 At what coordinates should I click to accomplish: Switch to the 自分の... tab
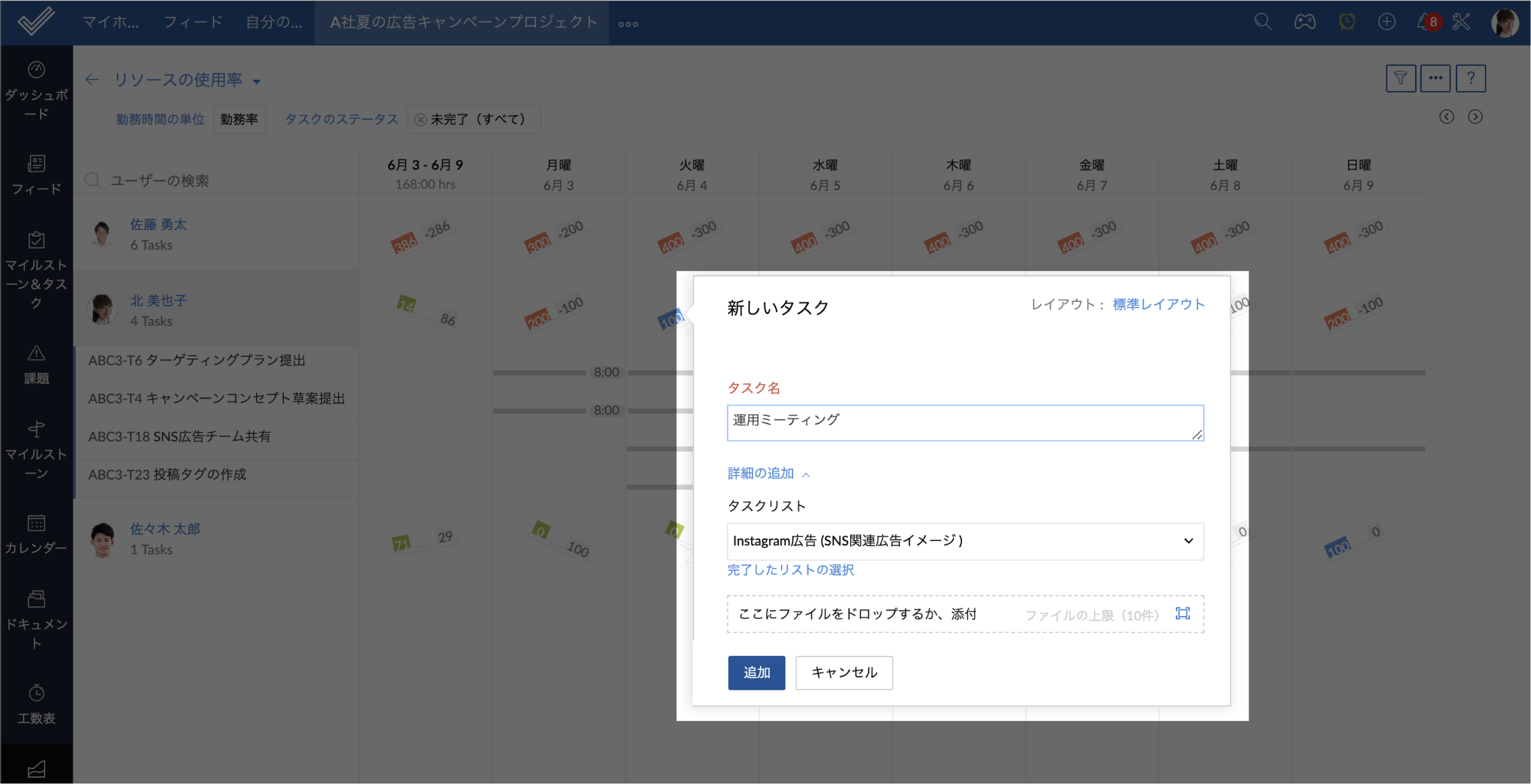pyautogui.click(x=274, y=23)
